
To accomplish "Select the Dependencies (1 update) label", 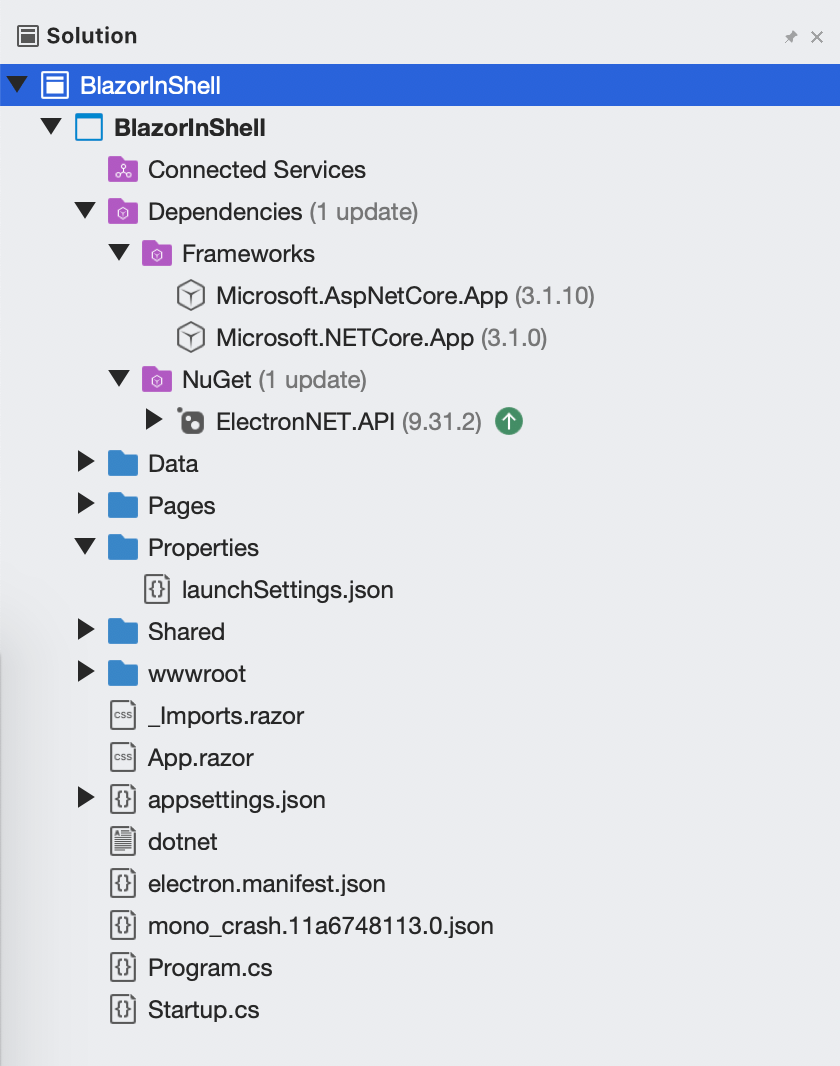I will click(283, 212).
